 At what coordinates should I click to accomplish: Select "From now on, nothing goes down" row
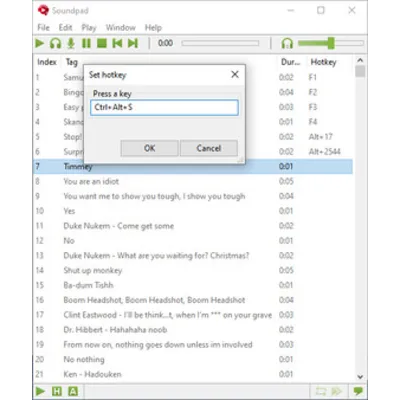pos(193,345)
